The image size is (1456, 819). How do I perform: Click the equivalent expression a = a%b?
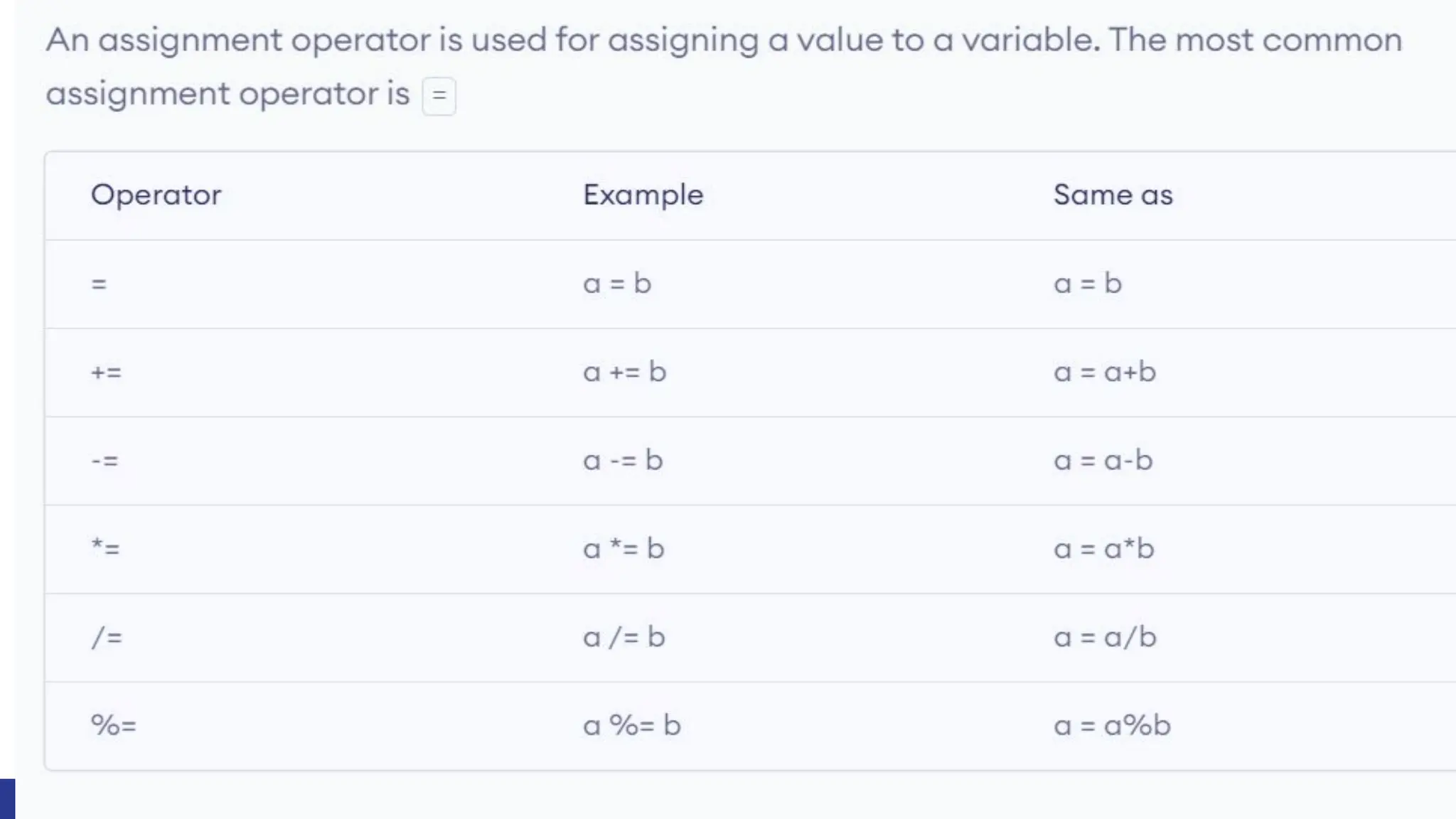(1112, 726)
